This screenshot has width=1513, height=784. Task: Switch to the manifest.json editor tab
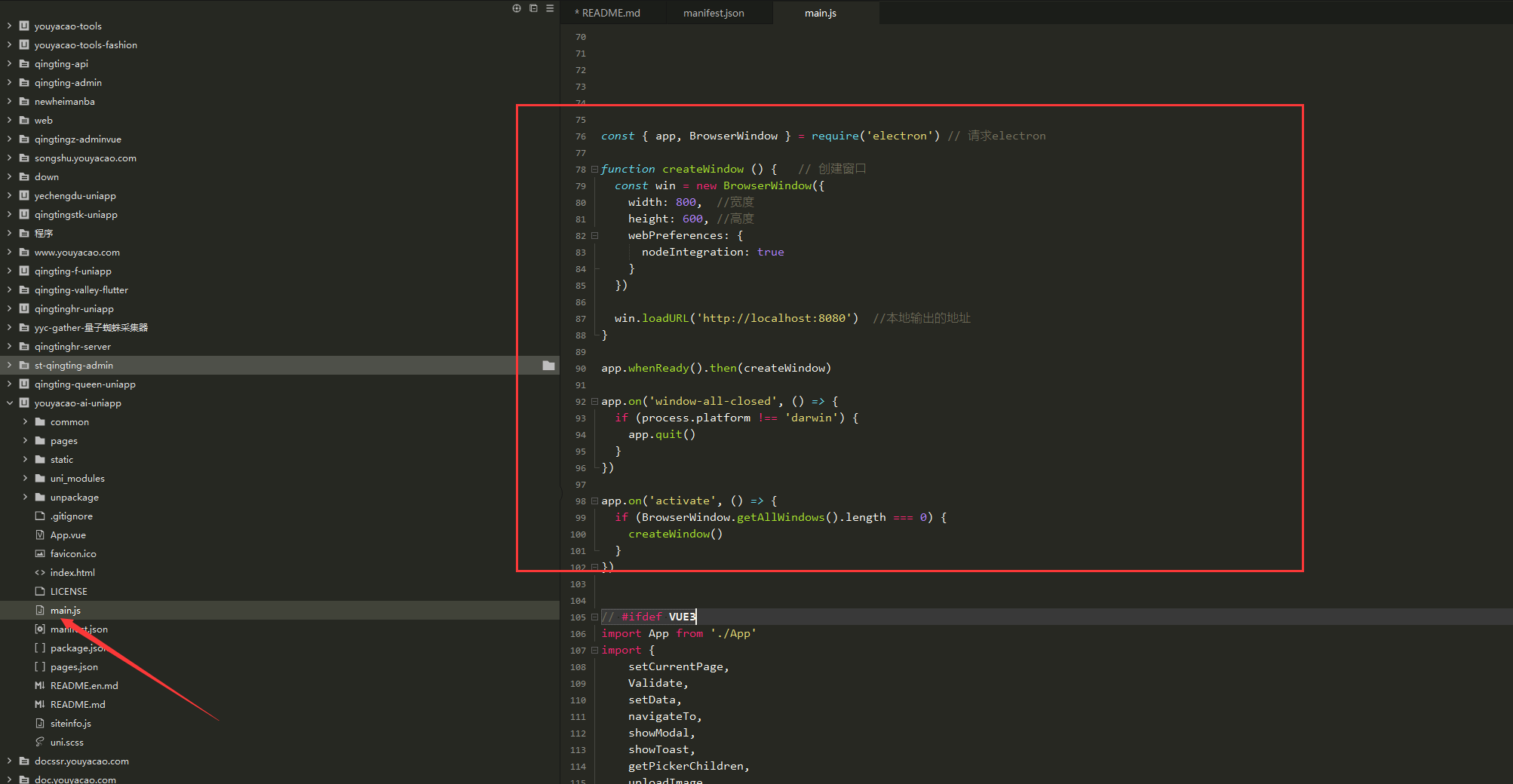714,13
